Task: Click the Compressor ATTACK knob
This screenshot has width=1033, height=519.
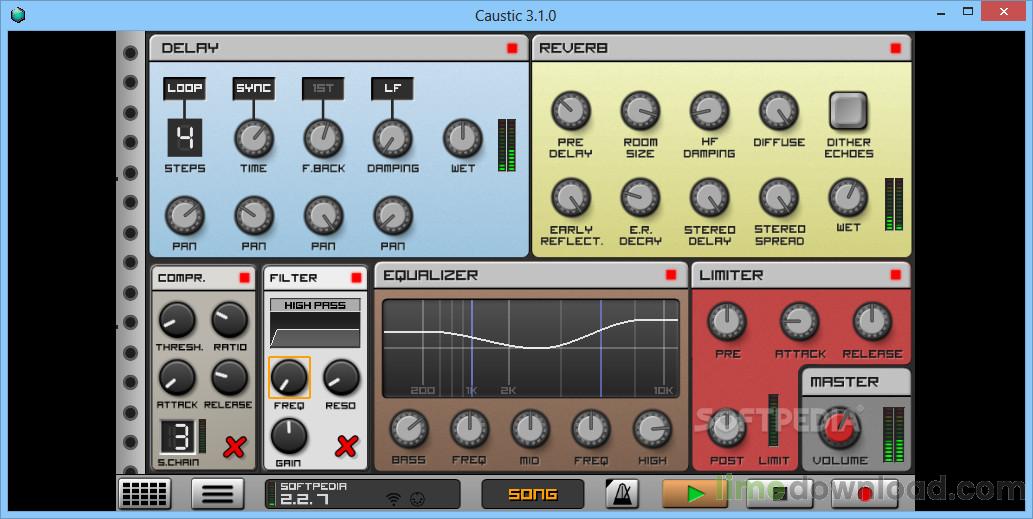Action: click(177, 378)
